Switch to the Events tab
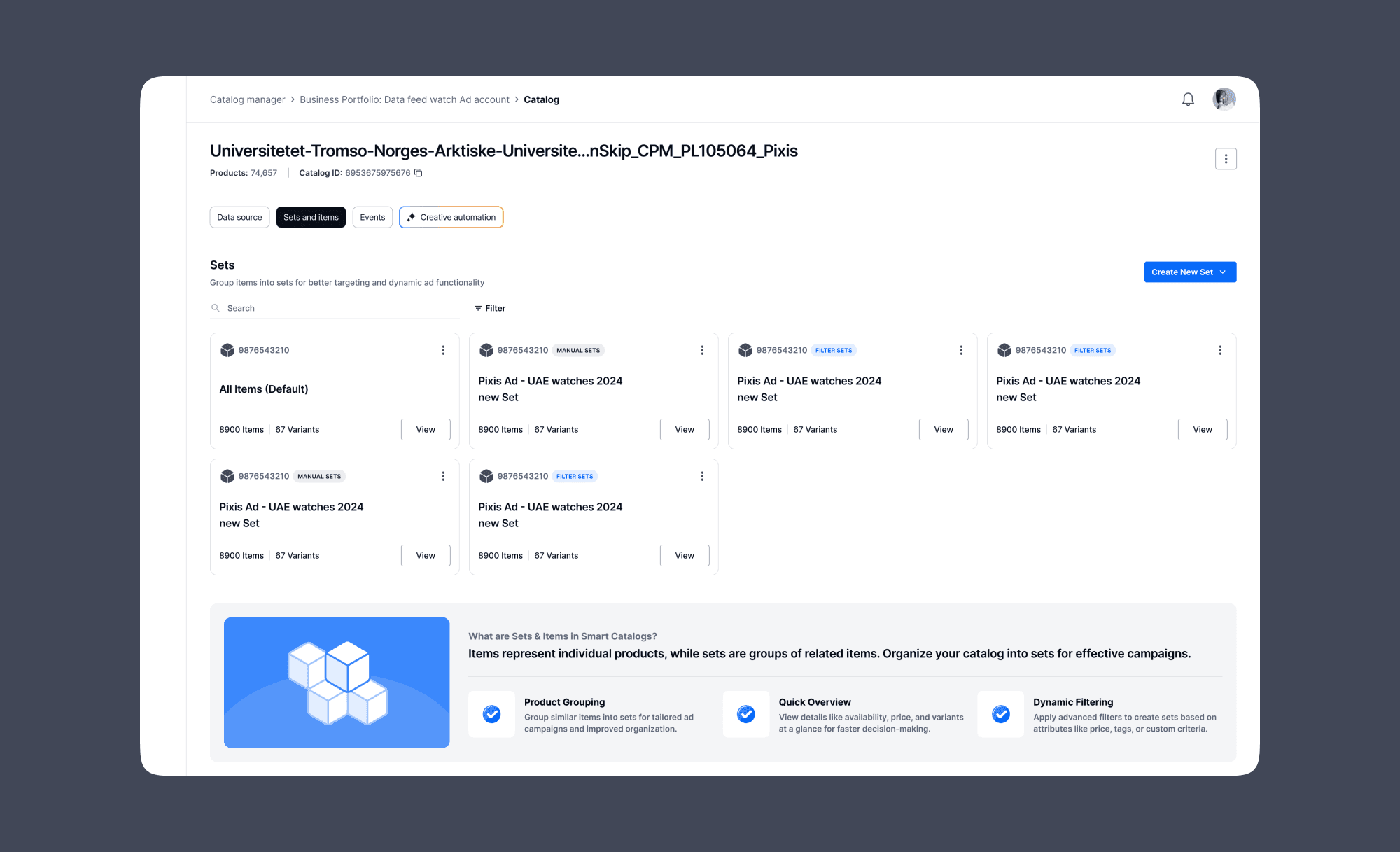The width and height of the screenshot is (1400, 852). tap(372, 217)
